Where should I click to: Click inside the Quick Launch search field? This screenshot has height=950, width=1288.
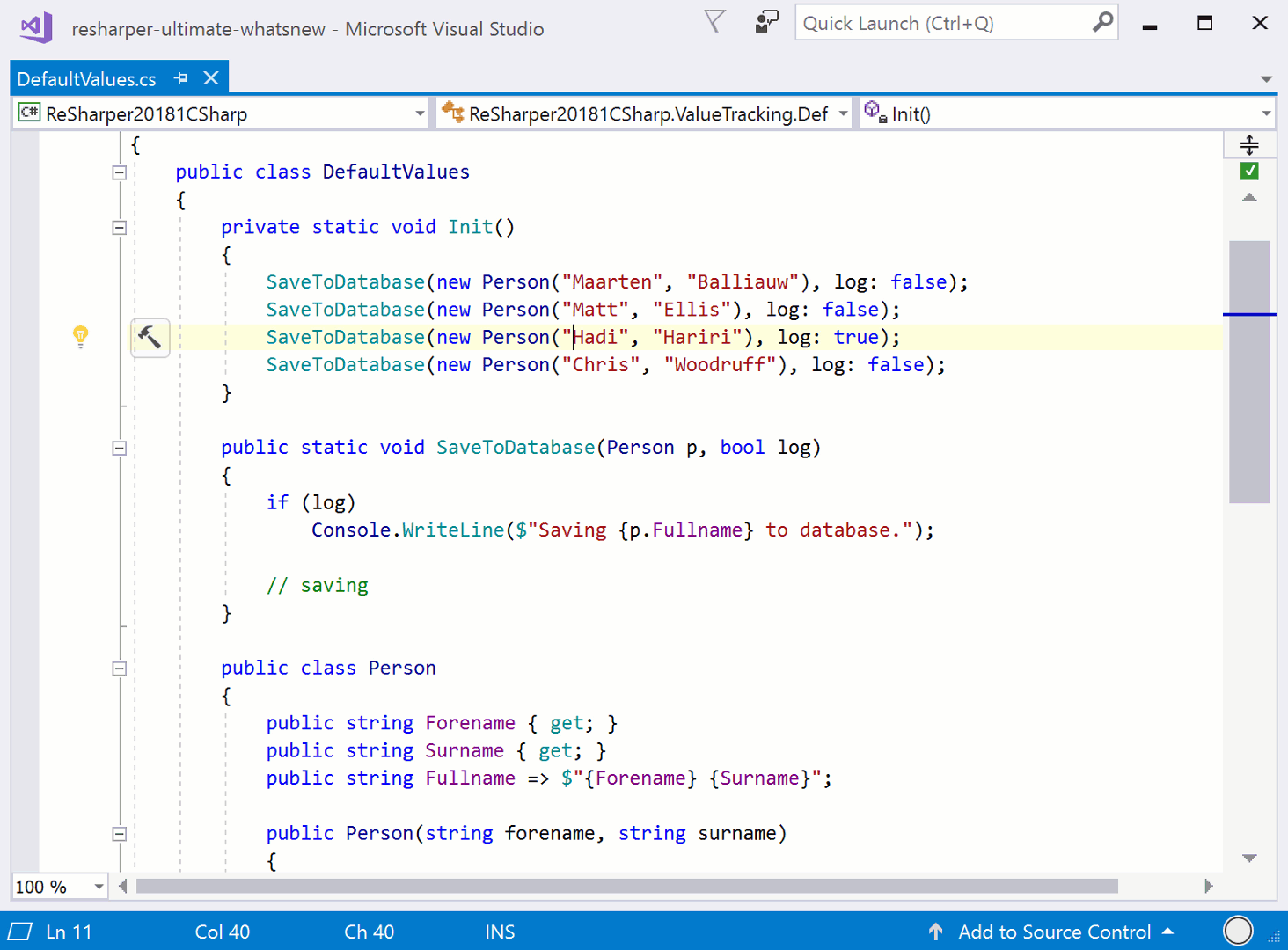point(941,24)
